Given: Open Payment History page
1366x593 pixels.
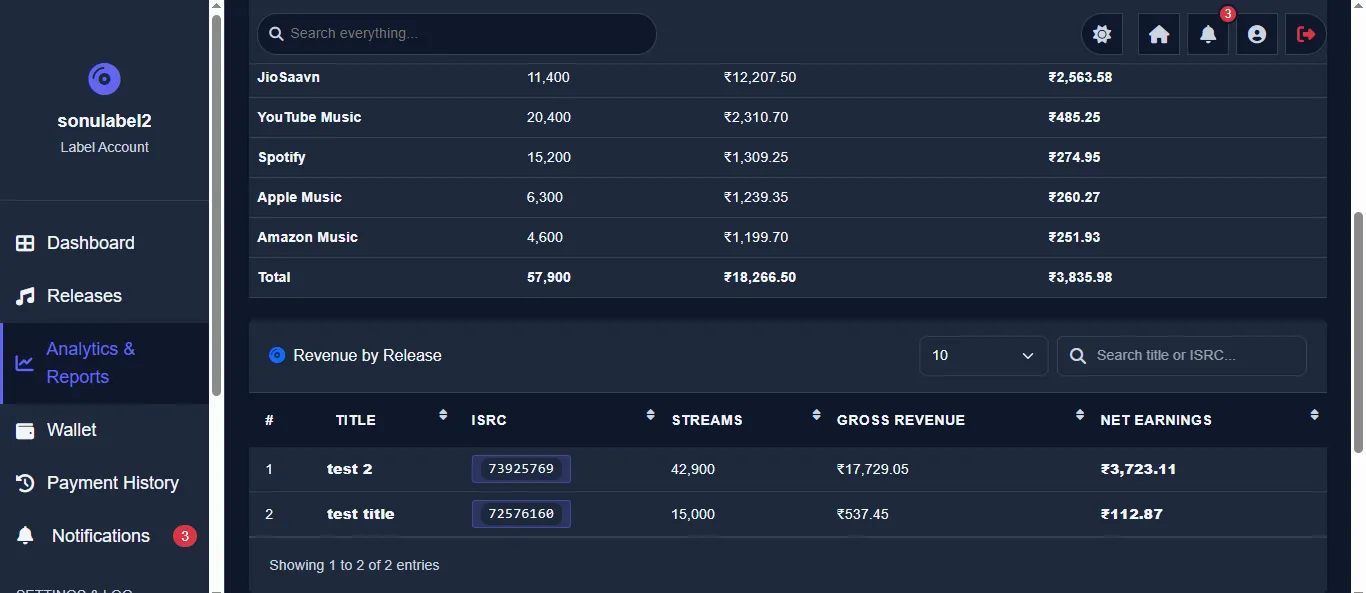Looking at the screenshot, I should (x=104, y=483).
